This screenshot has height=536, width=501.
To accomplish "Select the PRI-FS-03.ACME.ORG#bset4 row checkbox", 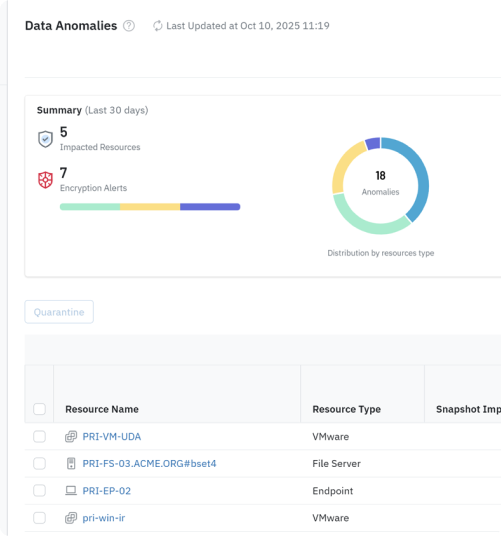I will [x=39, y=464].
